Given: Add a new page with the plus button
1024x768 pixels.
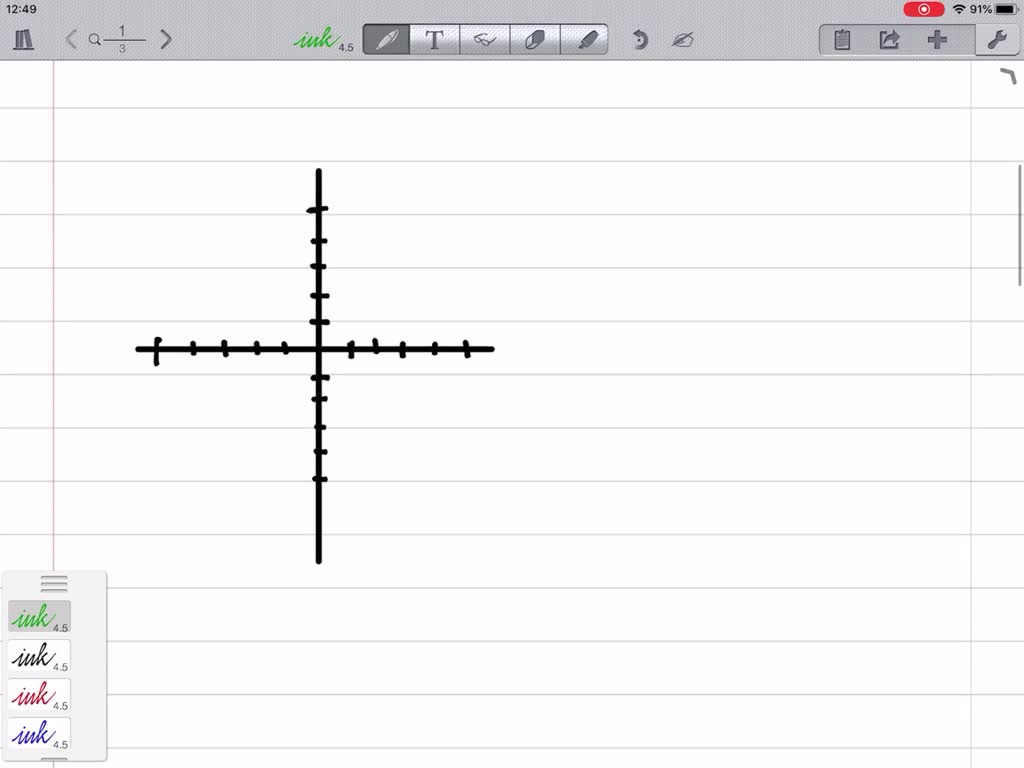Looking at the screenshot, I should [937, 39].
